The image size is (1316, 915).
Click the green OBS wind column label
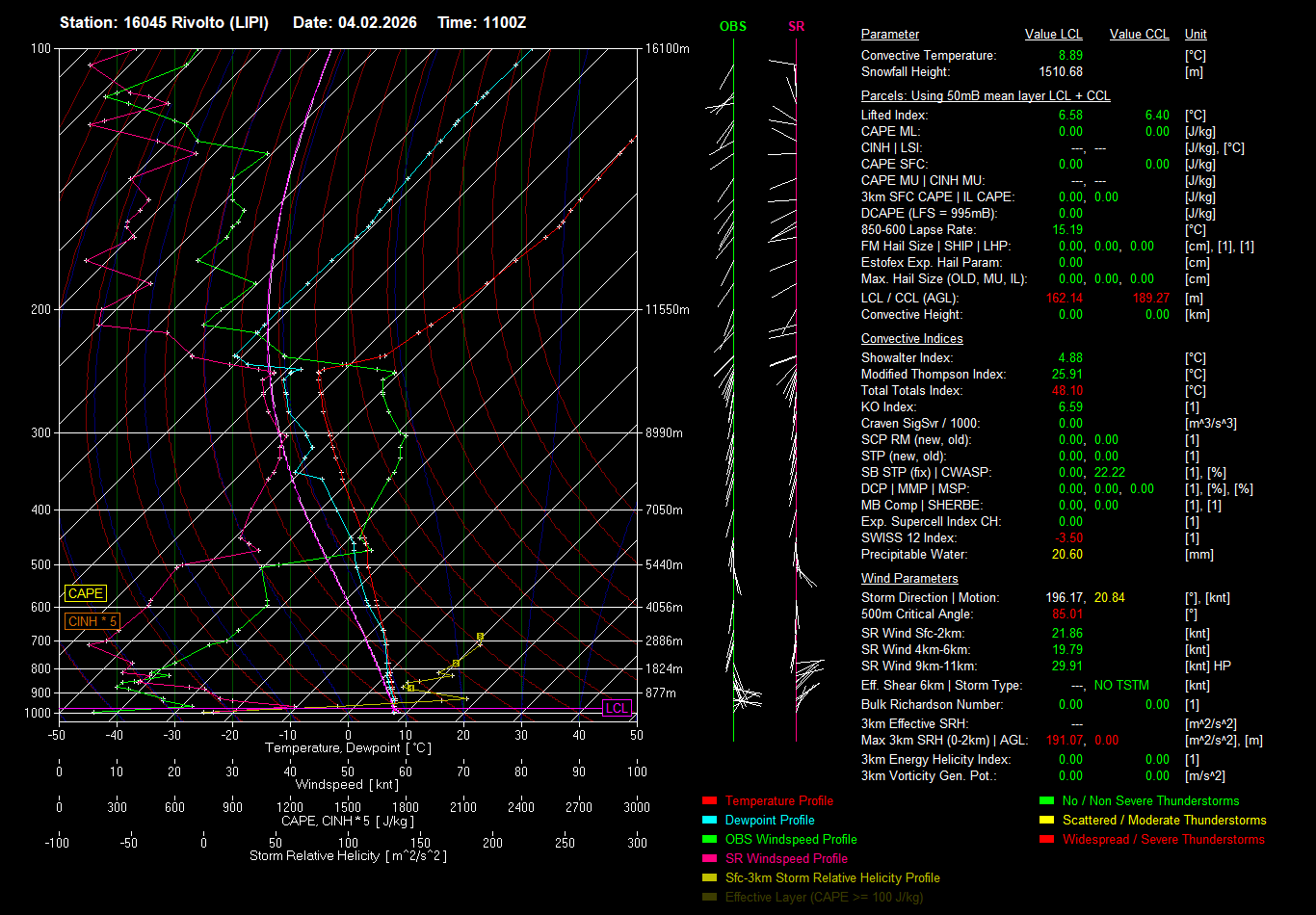click(x=733, y=27)
